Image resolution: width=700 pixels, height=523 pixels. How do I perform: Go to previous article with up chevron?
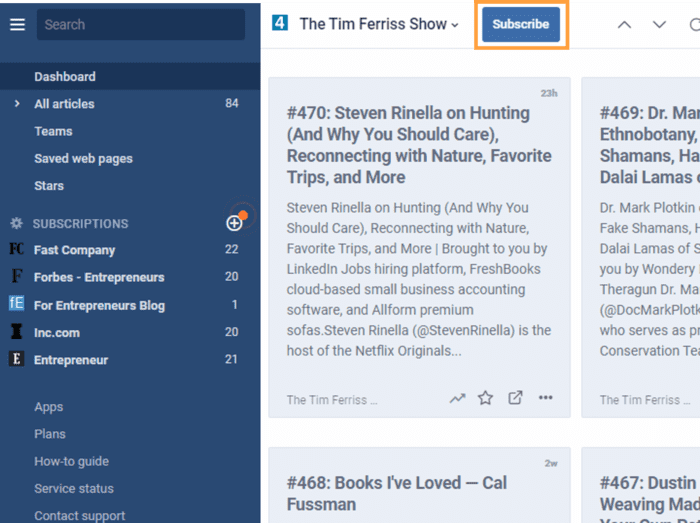pos(624,25)
